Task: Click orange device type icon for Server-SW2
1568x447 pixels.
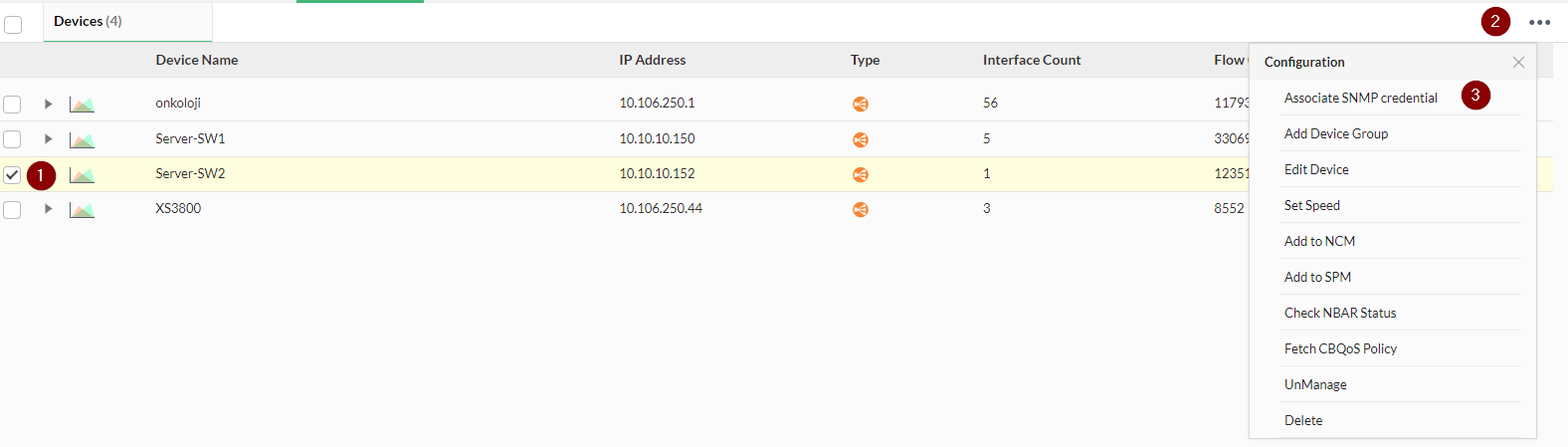Action: [x=861, y=174]
